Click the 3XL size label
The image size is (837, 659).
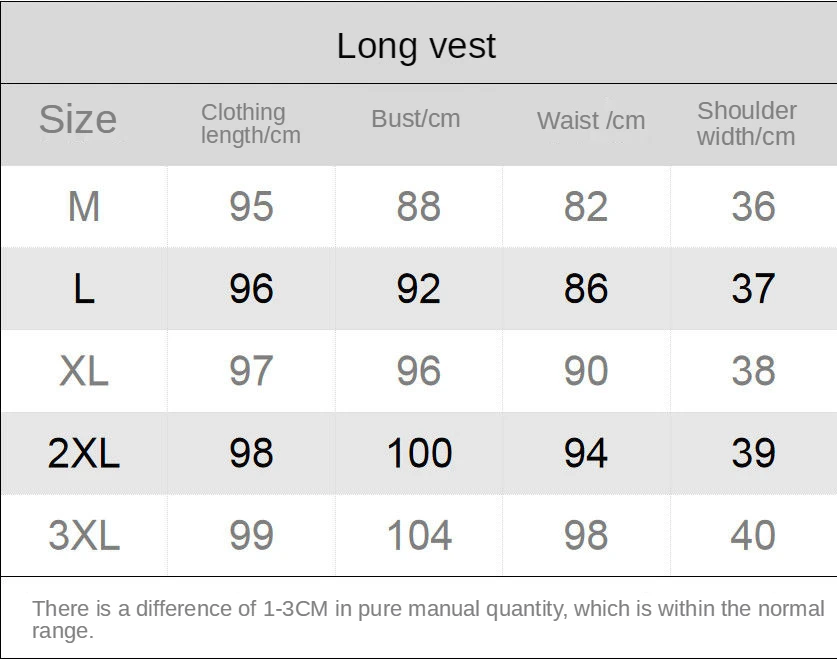tap(84, 535)
